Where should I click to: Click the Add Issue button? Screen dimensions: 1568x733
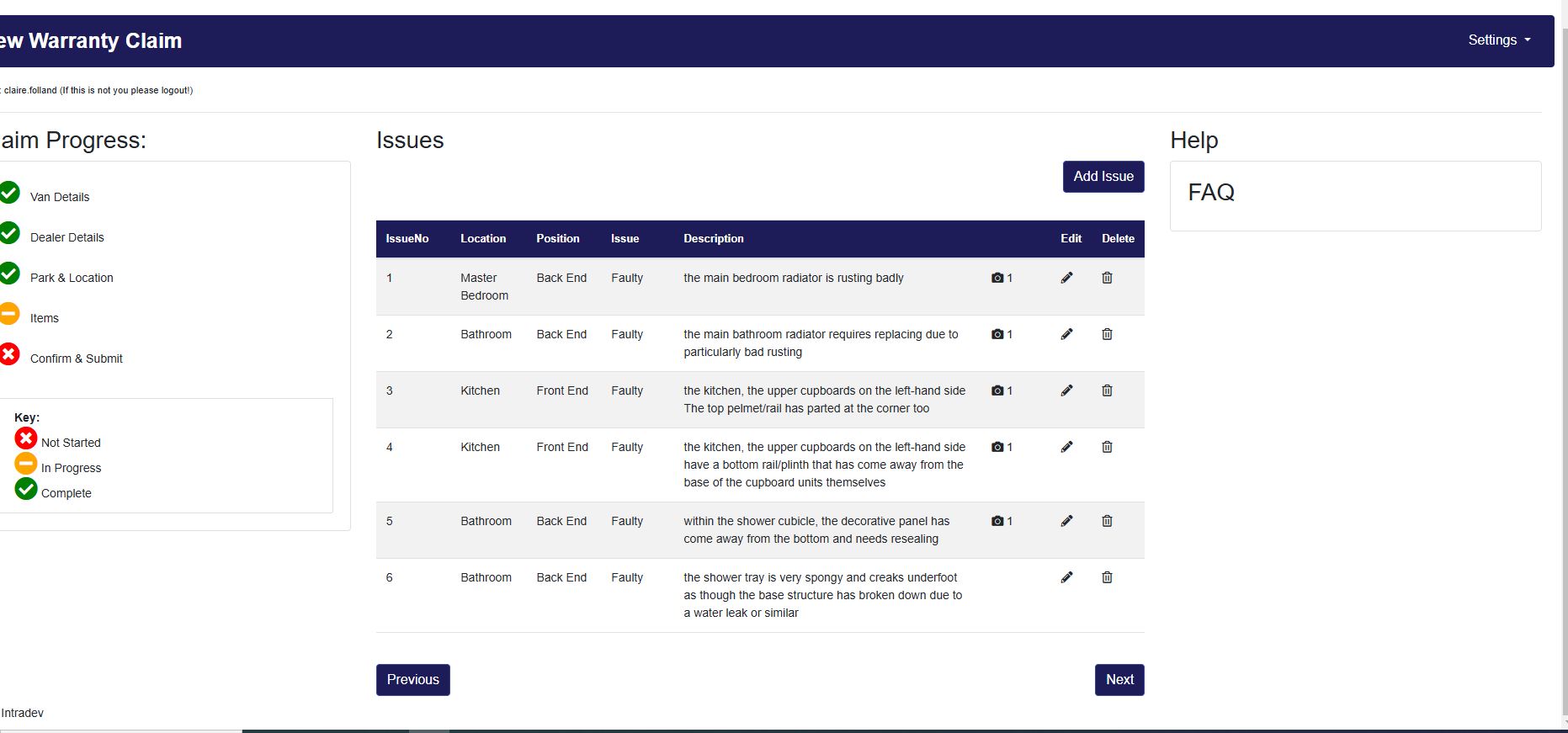point(1103,177)
